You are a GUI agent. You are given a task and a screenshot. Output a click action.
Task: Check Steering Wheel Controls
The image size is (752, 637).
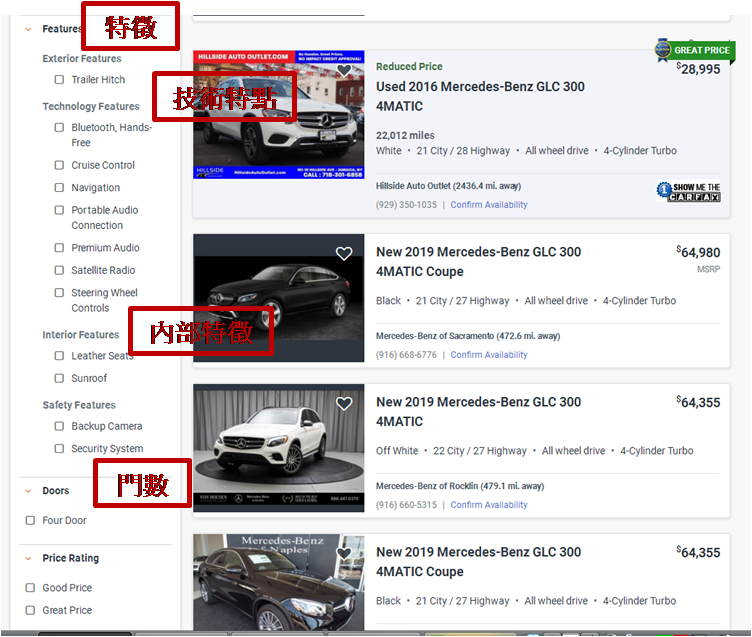(x=59, y=293)
